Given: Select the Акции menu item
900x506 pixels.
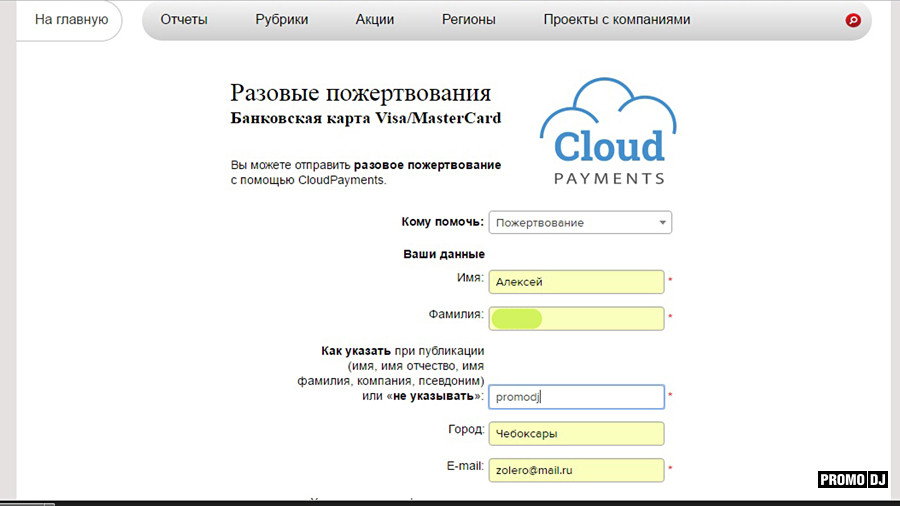Looking at the screenshot, I should [375, 20].
